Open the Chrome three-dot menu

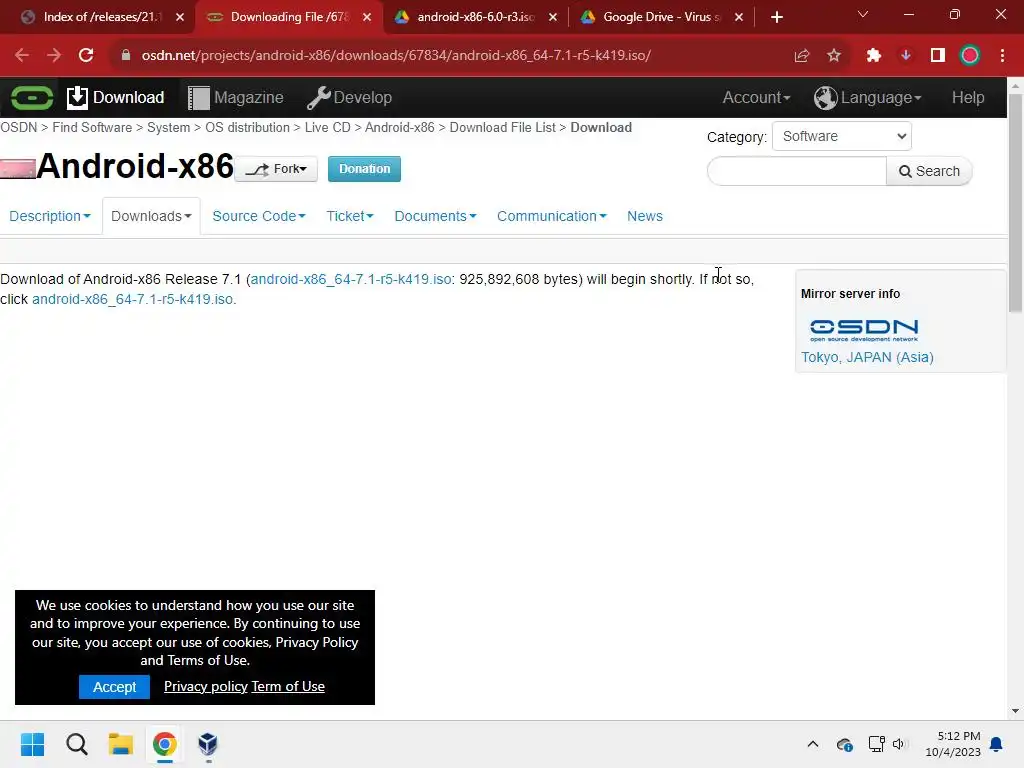[1002, 56]
